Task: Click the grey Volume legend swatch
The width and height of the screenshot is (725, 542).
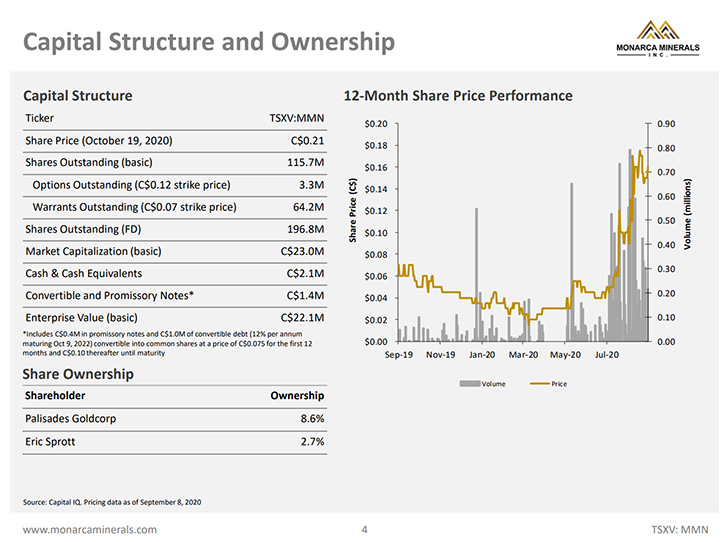Action: (470, 384)
